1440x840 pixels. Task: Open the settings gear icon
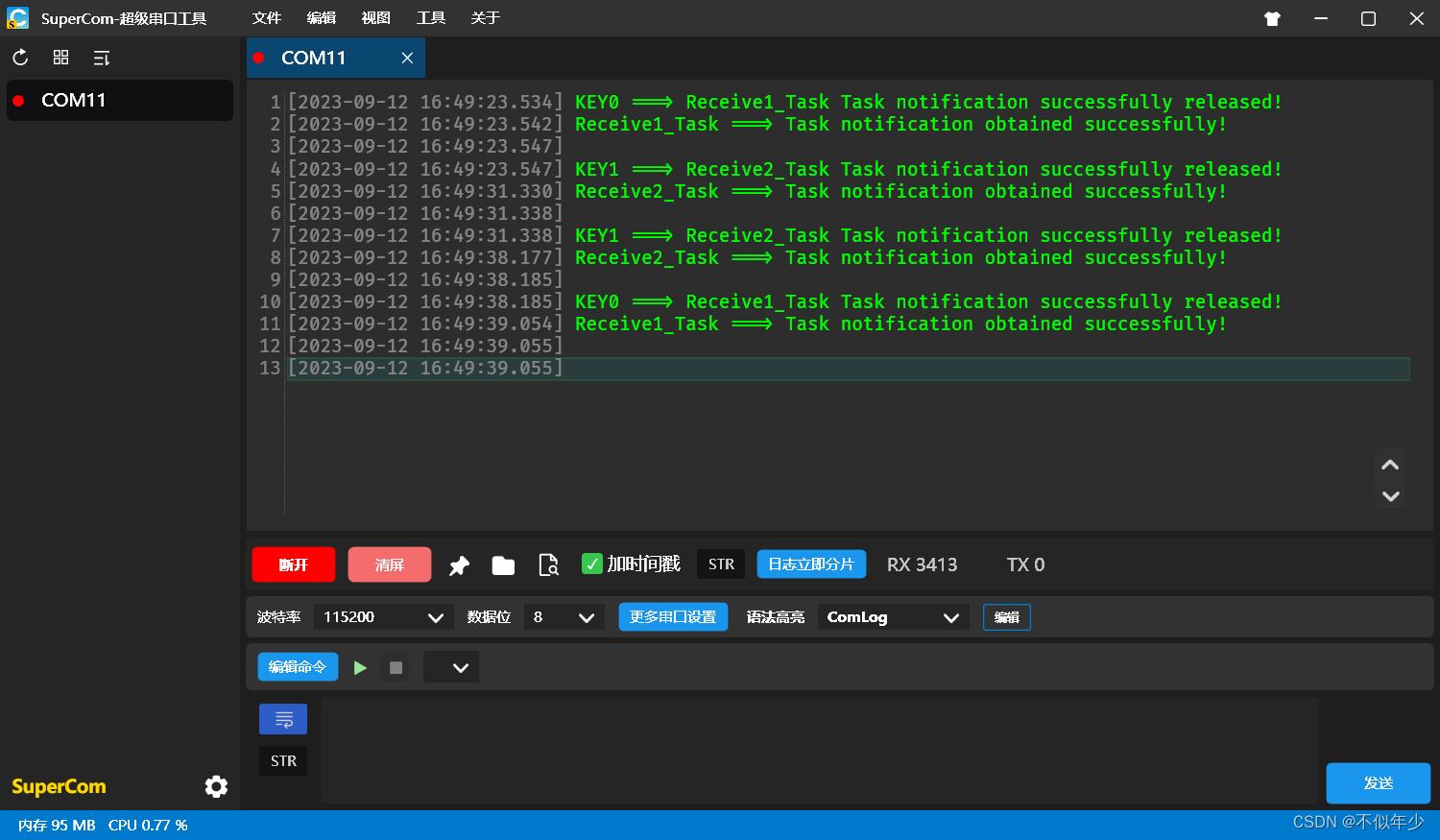[216, 786]
